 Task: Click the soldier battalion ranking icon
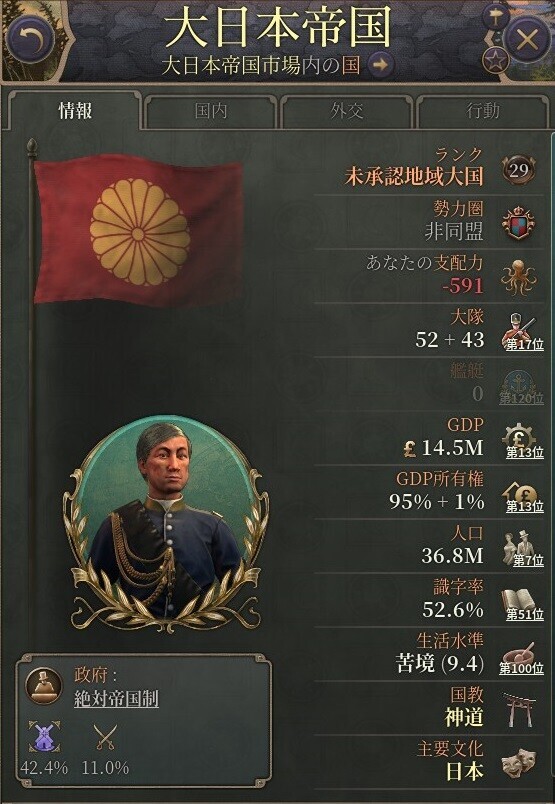pos(521,332)
